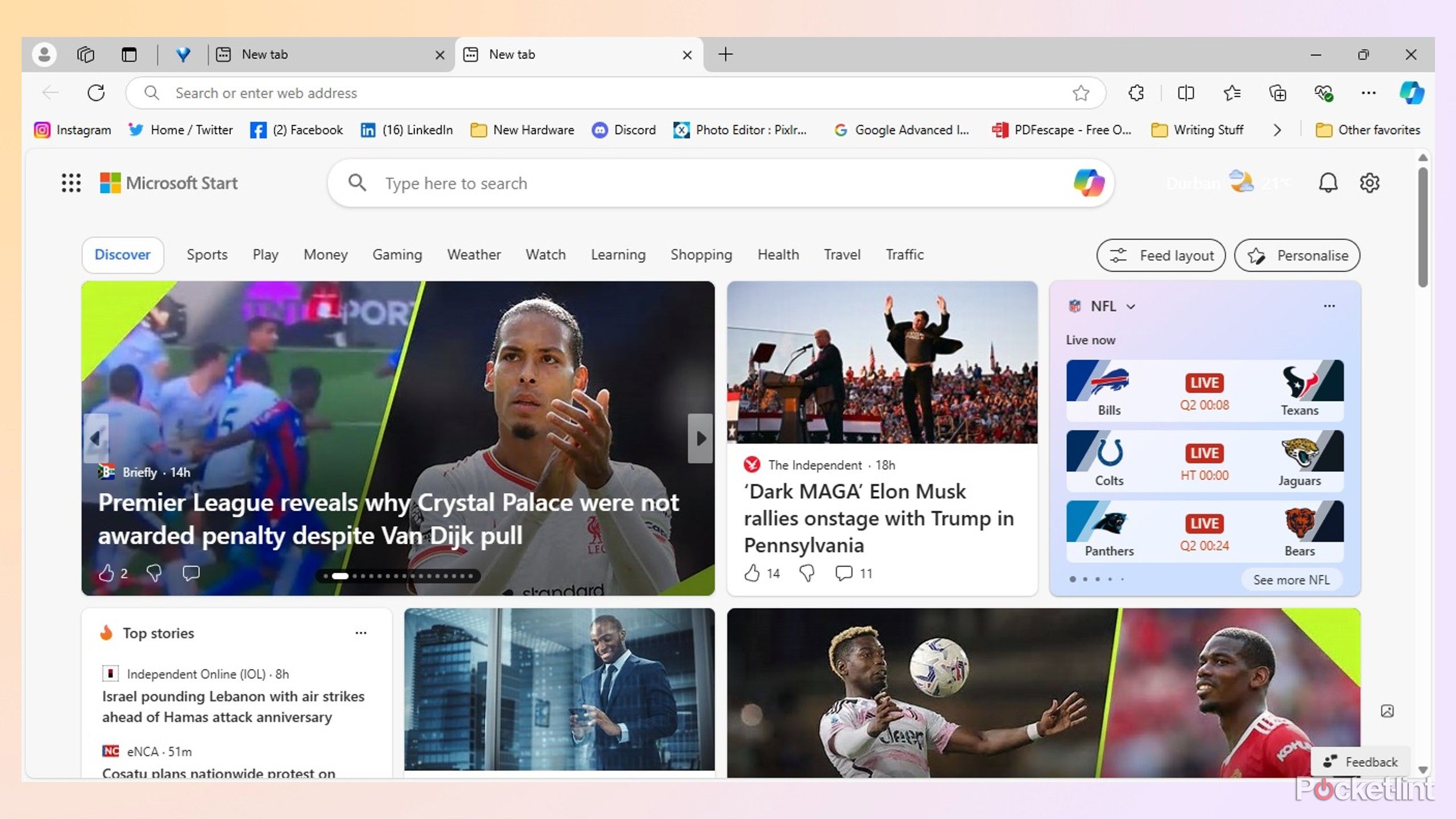Toggle Split screen icon

(x=1186, y=93)
